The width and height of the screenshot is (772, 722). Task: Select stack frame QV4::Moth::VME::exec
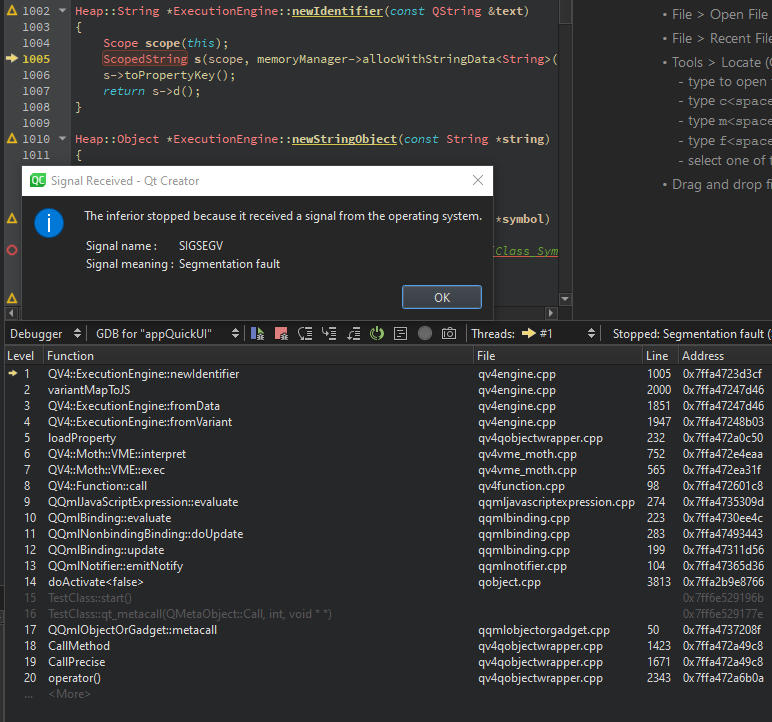click(x=389, y=470)
